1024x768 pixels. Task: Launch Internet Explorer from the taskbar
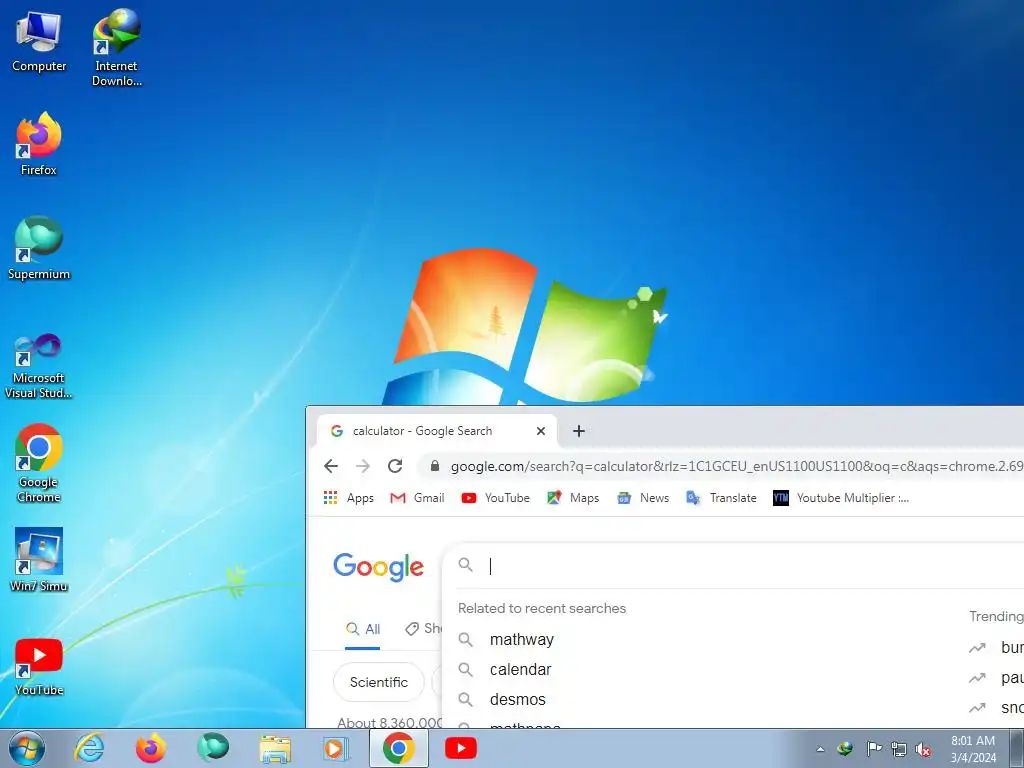coord(89,748)
